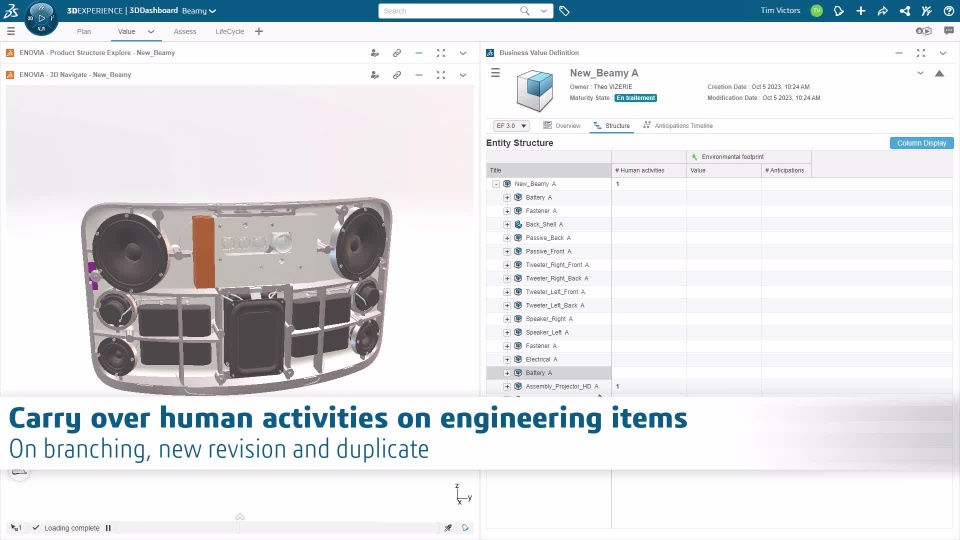Viewport: 960px width, 540px height.
Task: Open dropdown next to Beamy dashboard name
Action: click(x=212, y=11)
